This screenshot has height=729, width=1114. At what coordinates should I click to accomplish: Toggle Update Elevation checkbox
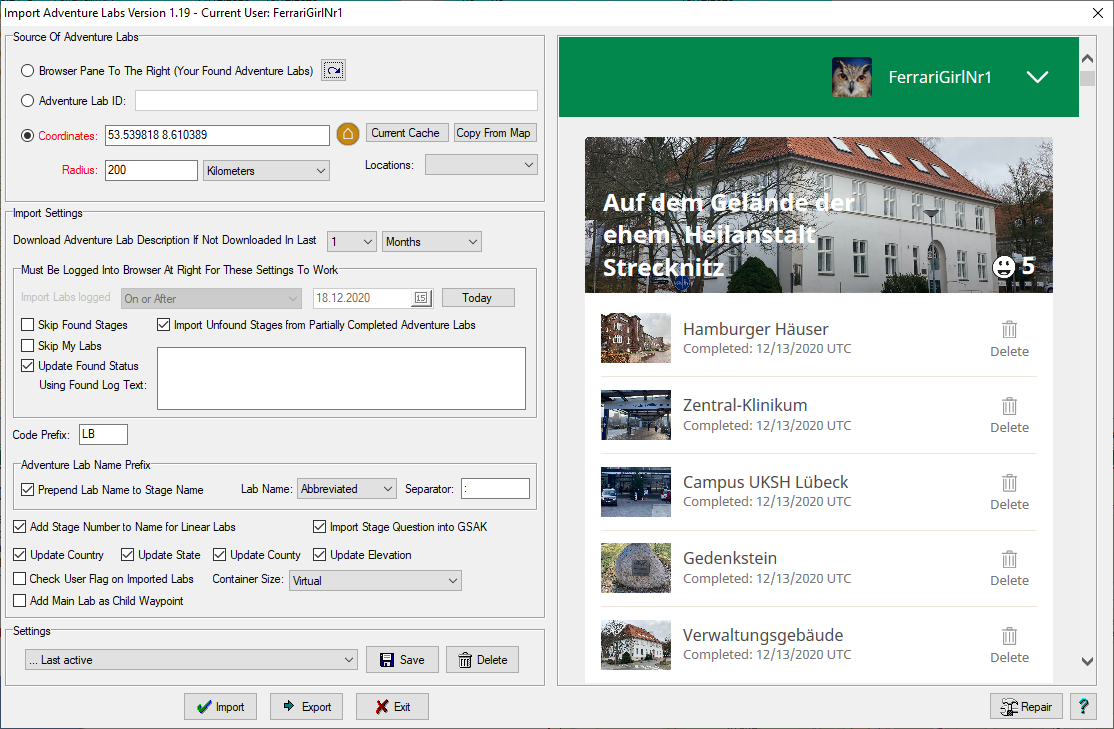point(320,554)
